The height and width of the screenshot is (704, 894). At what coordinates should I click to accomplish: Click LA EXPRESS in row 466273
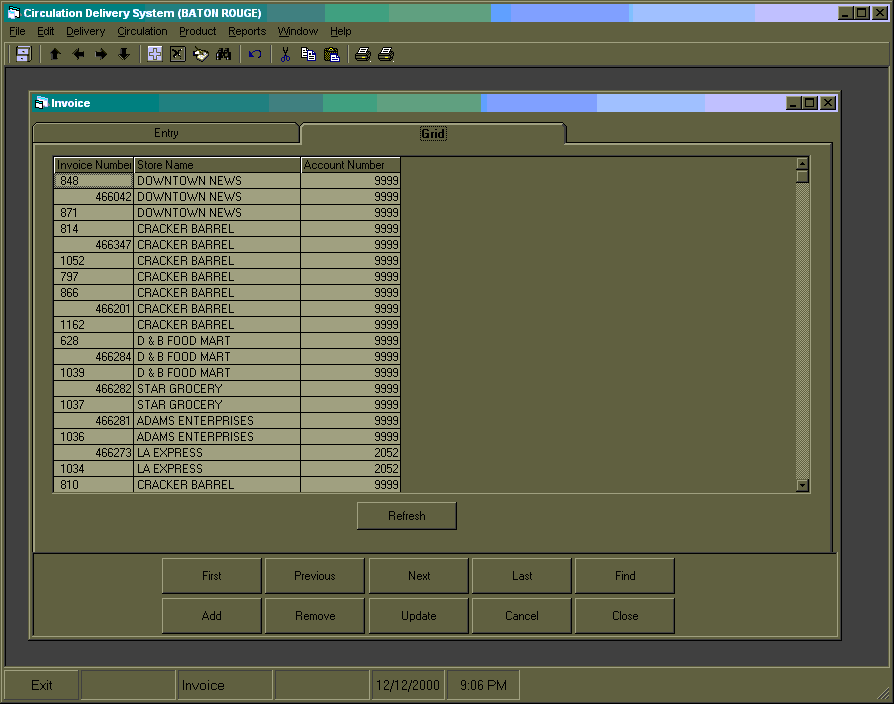(217, 453)
